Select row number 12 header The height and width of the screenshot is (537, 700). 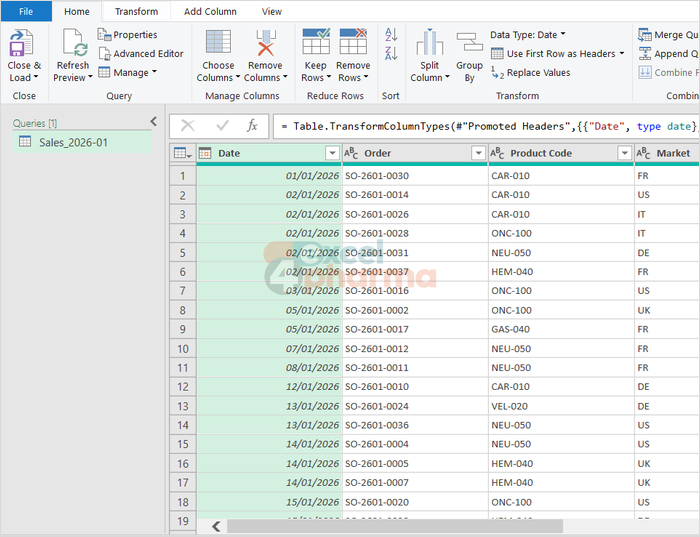tap(183, 387)
